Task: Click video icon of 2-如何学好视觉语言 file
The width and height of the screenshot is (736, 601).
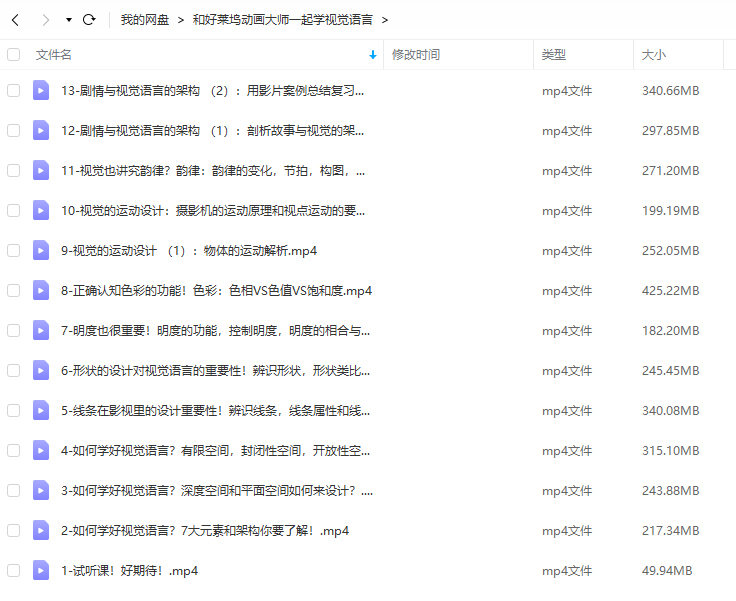Action: [41, 531]
